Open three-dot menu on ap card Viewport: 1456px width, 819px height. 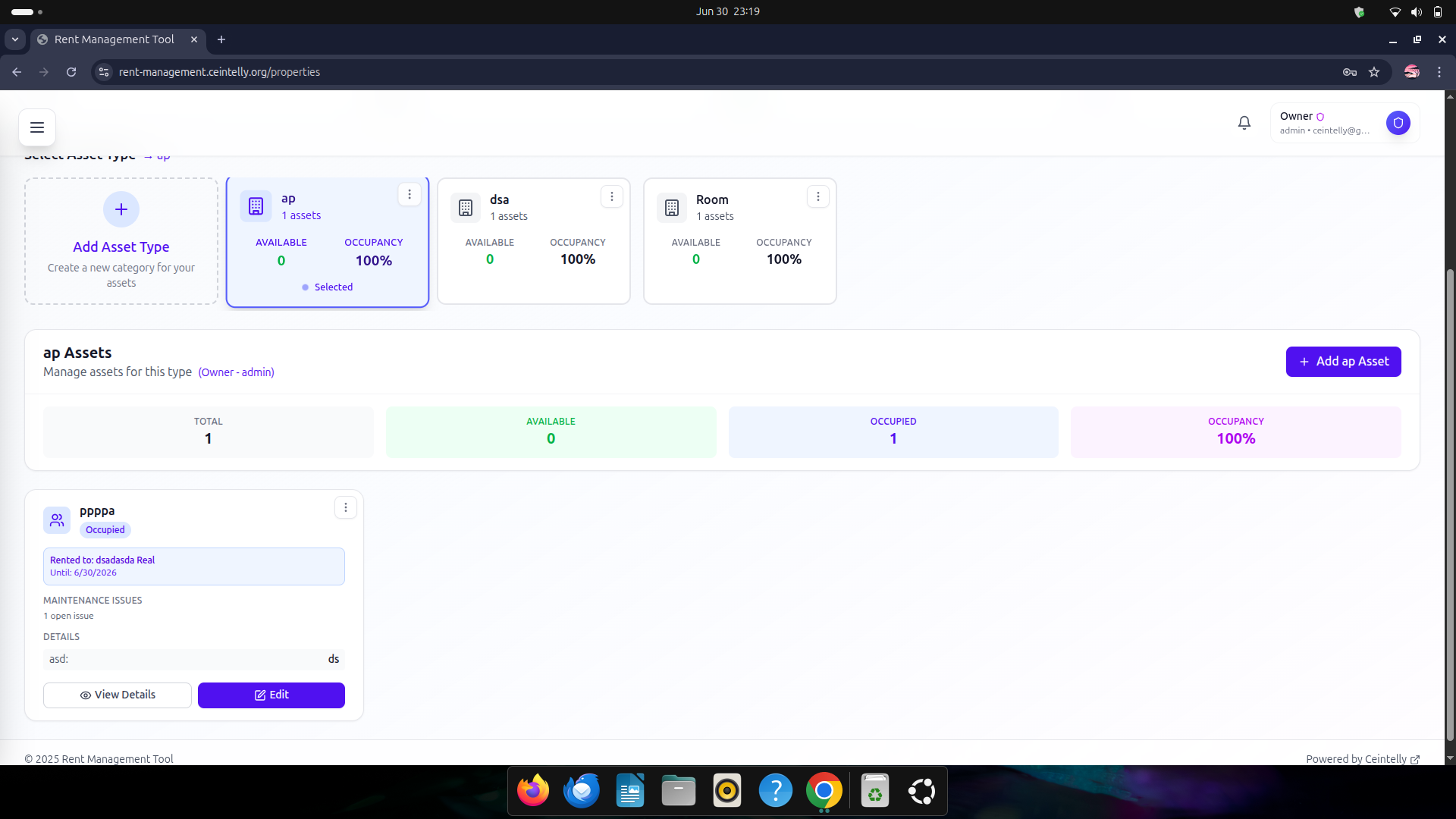pos(409,195)
